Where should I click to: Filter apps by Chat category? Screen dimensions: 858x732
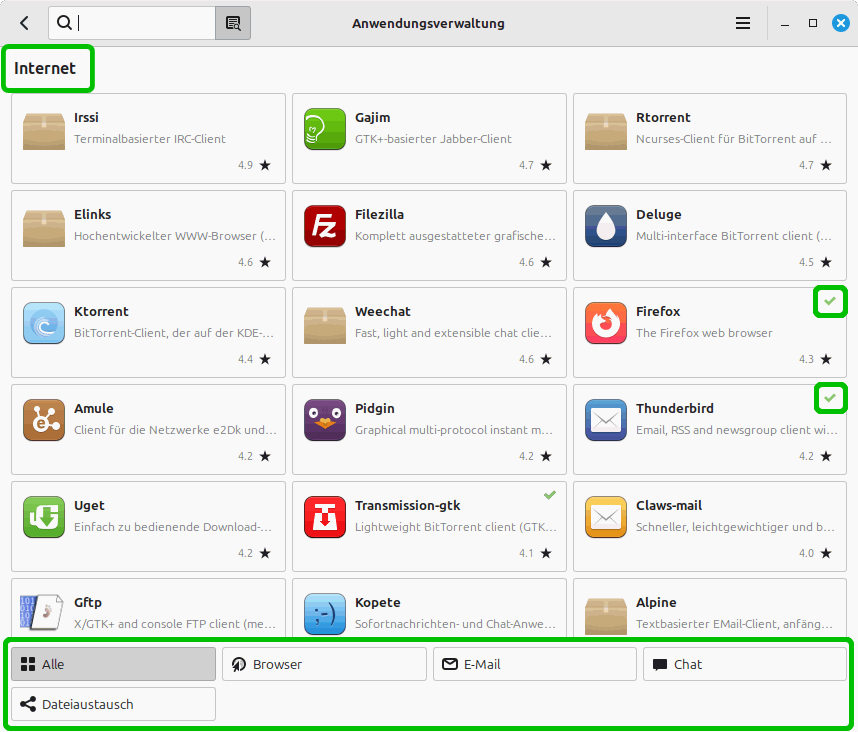(744, 664)
